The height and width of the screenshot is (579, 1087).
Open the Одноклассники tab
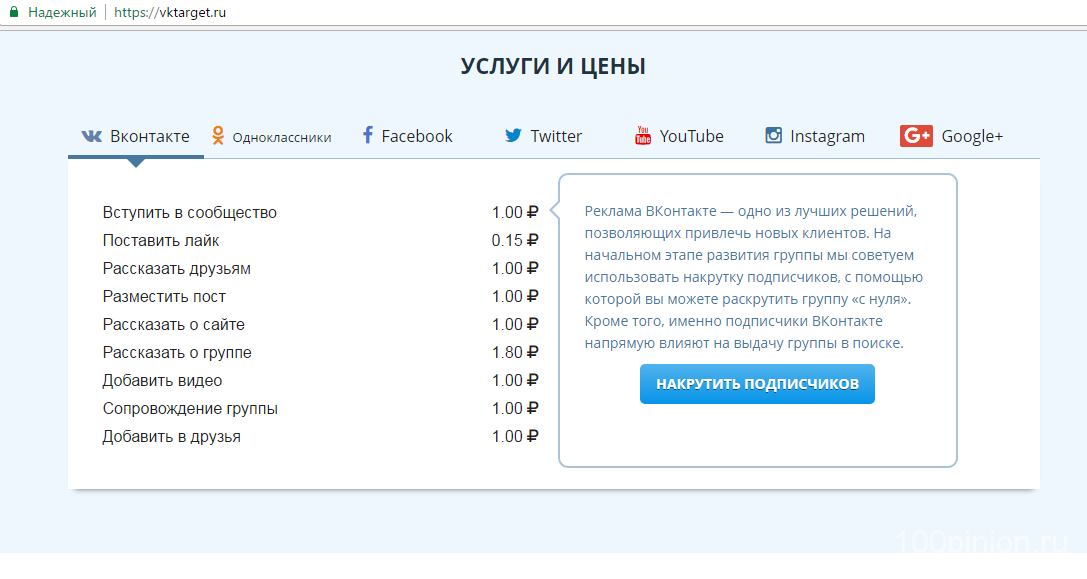click(x=271, y=137)
